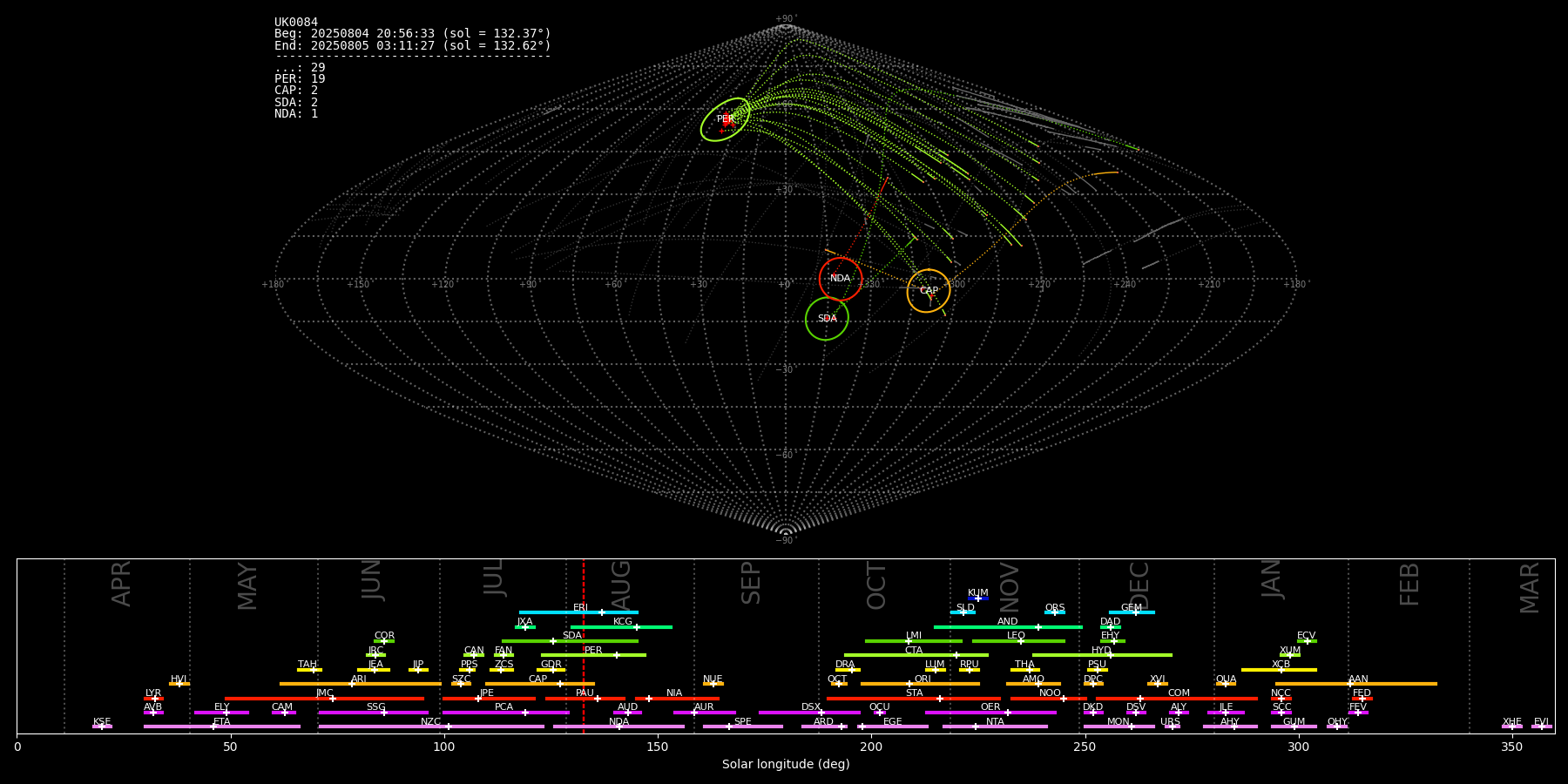Click the orange CAP radiant circle on map
1568x784 pixels.
(929, 291)
